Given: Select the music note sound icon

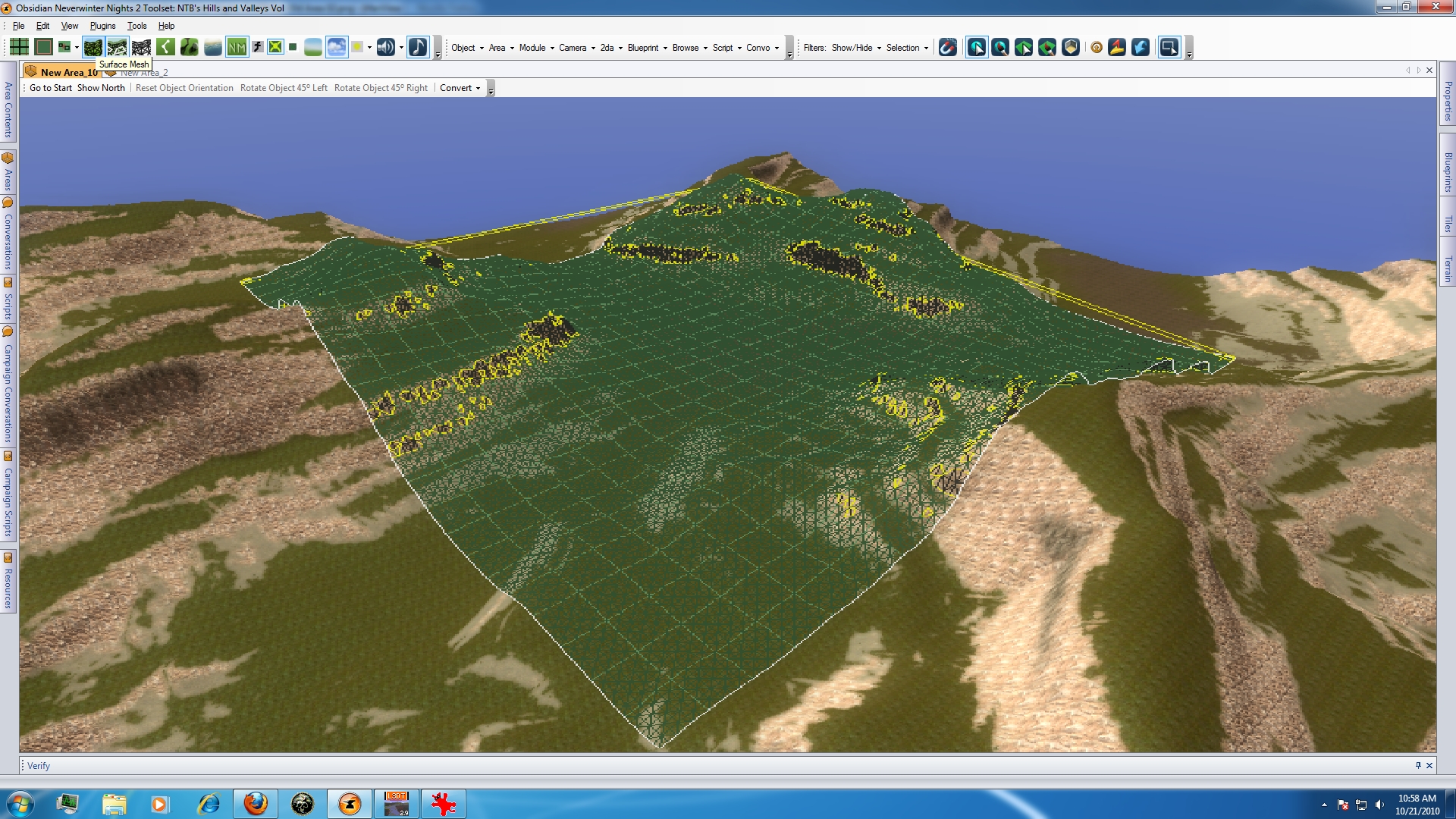Looking at the screenshot, I should point(418,47).
